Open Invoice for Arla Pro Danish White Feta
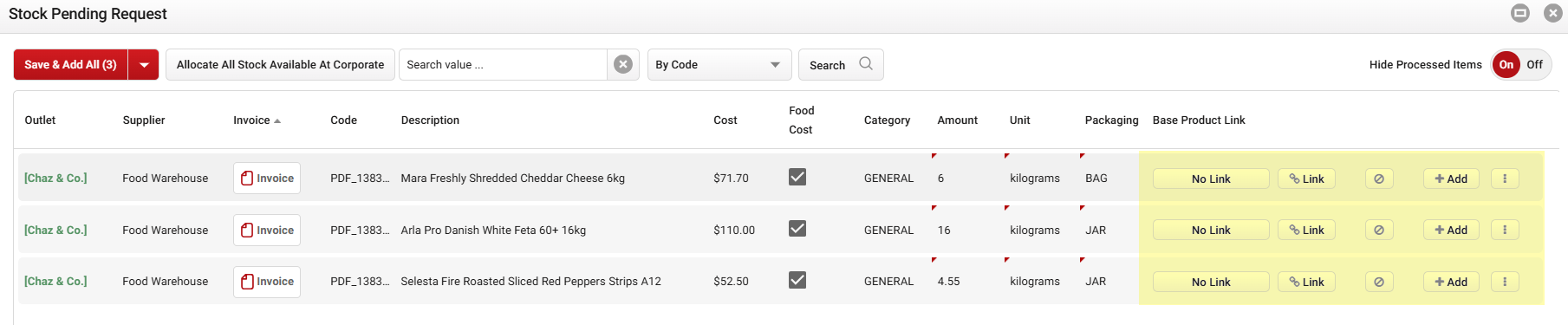This screenshot has width=1568, height=325. [x=267, y=230]
